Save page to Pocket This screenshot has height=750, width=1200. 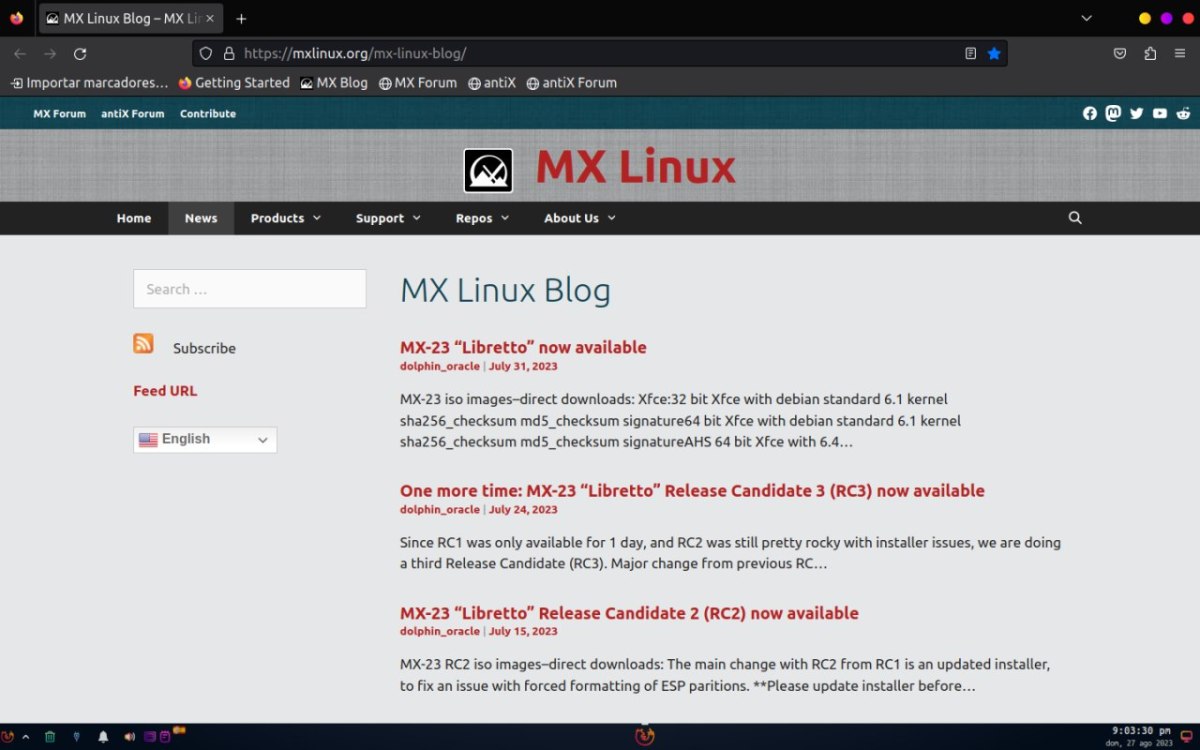pos(1121,54)
